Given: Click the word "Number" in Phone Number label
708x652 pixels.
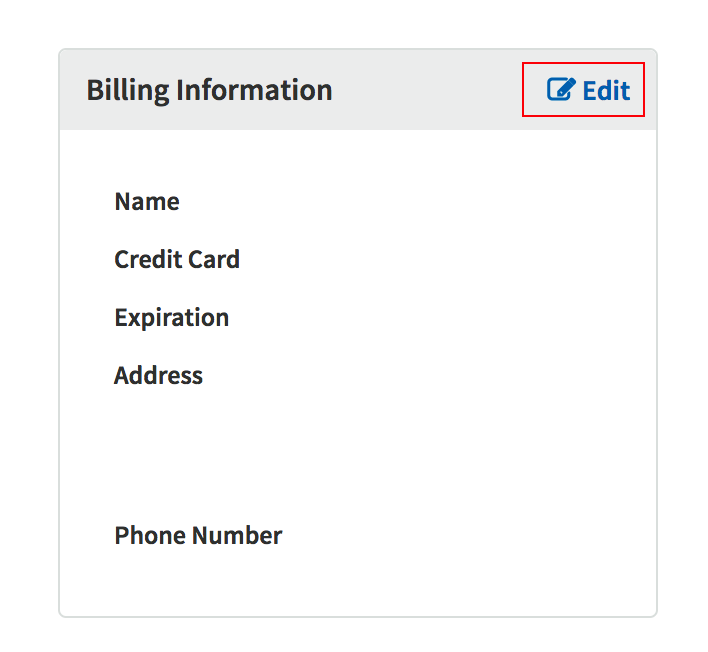Looking at the screenshot, I should point(239,536).
